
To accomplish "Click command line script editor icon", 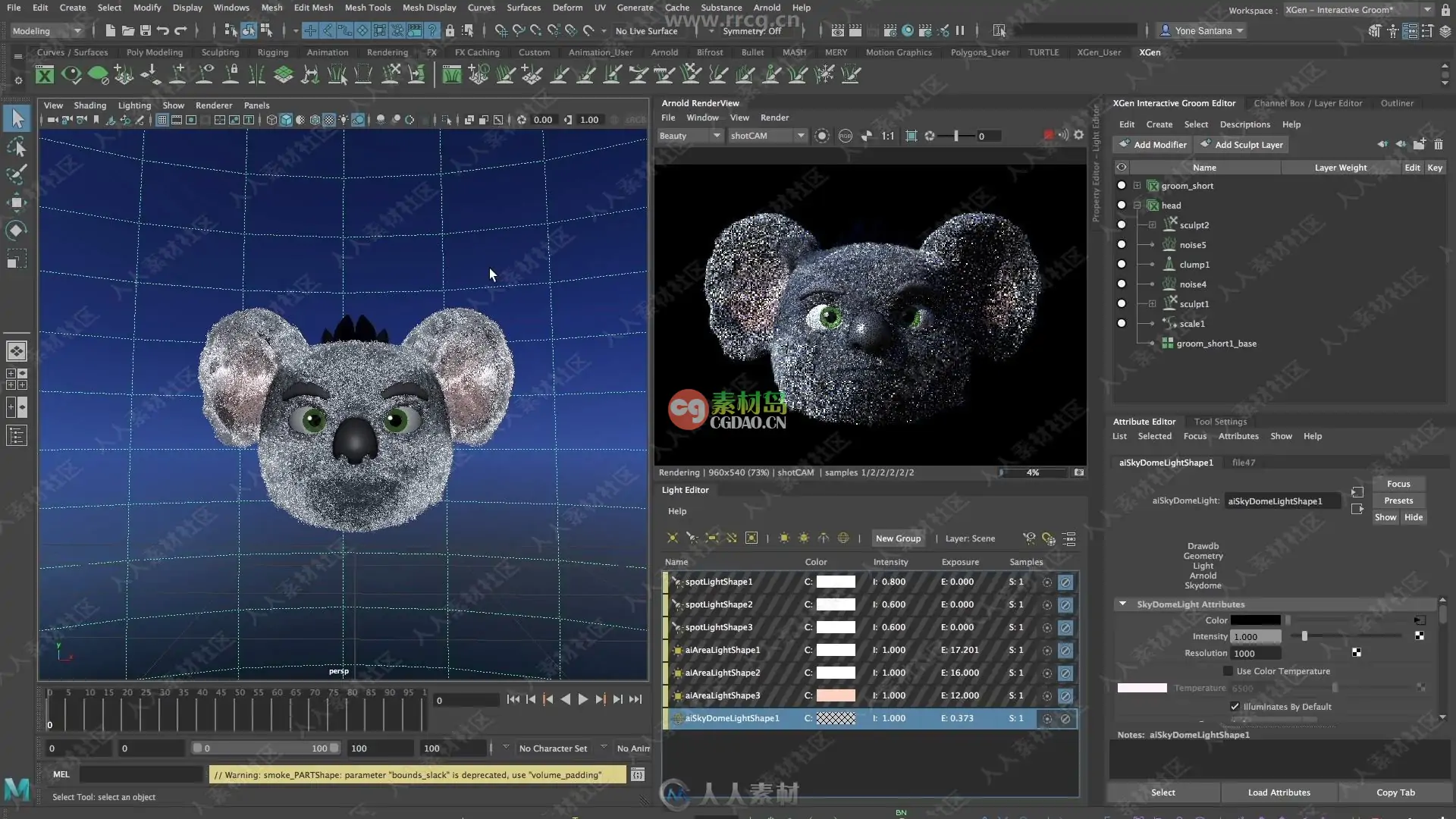I will click(638, 774).
